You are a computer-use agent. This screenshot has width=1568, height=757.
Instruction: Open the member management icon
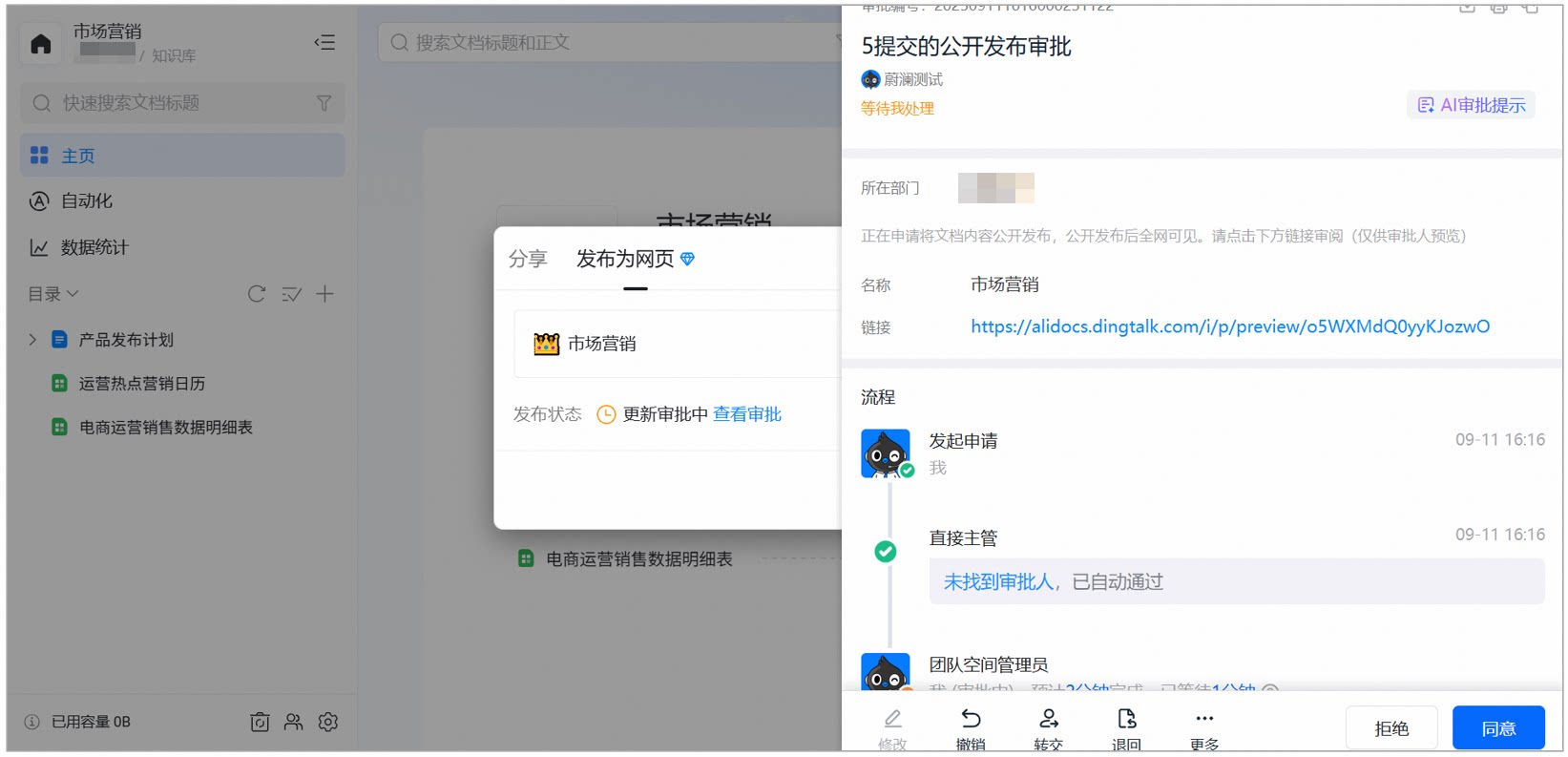pyautogui.click(x=294, y=723)
